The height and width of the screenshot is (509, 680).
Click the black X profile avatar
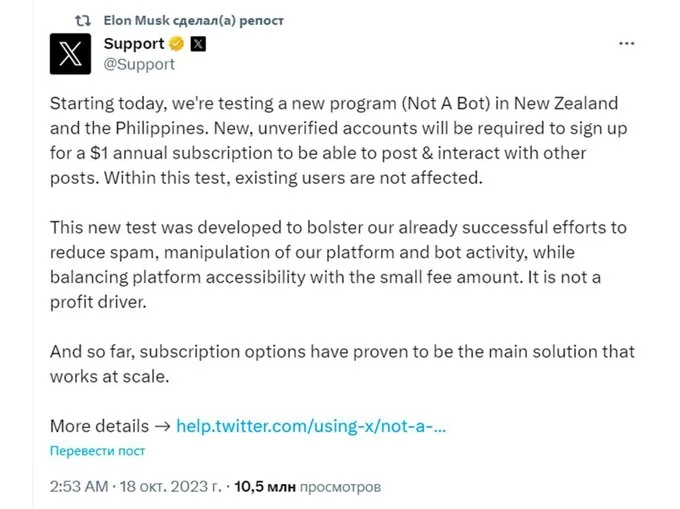[x=70, y=54]
